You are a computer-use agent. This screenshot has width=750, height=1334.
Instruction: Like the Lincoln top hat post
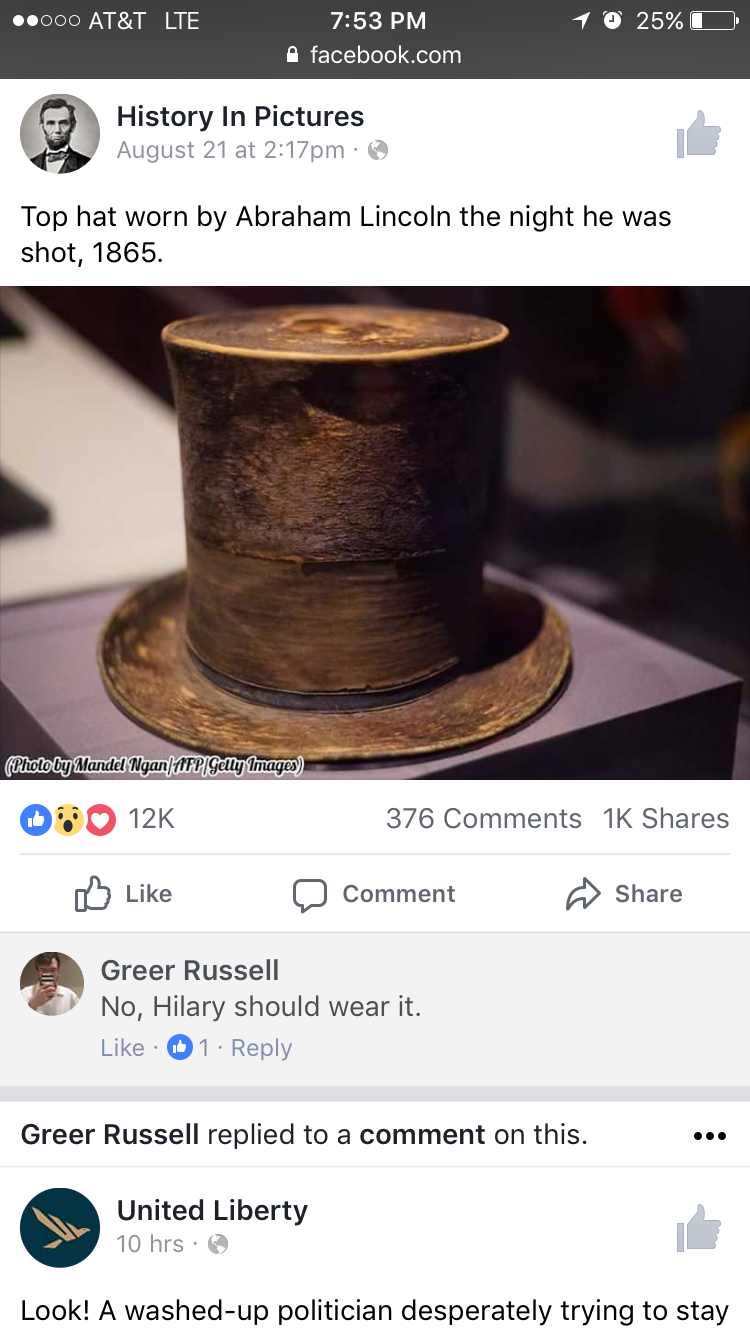pos(124,894)
